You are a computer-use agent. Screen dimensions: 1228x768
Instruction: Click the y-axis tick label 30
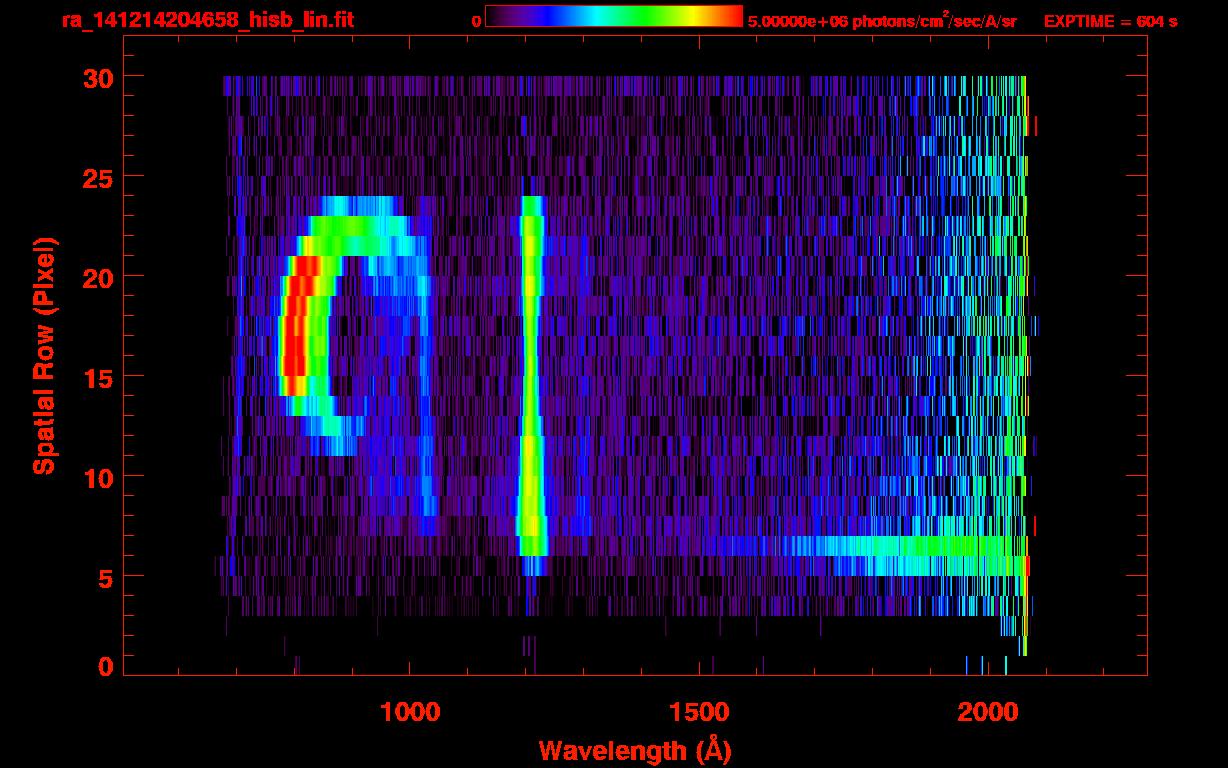pyautogui.click(x=96, y=77)
